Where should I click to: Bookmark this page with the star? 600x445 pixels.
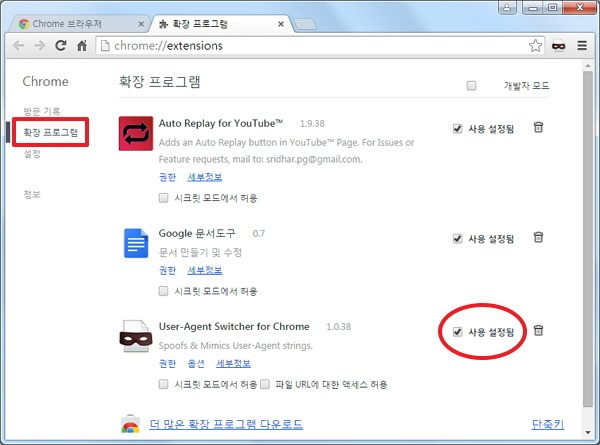[x=535, y=46]
